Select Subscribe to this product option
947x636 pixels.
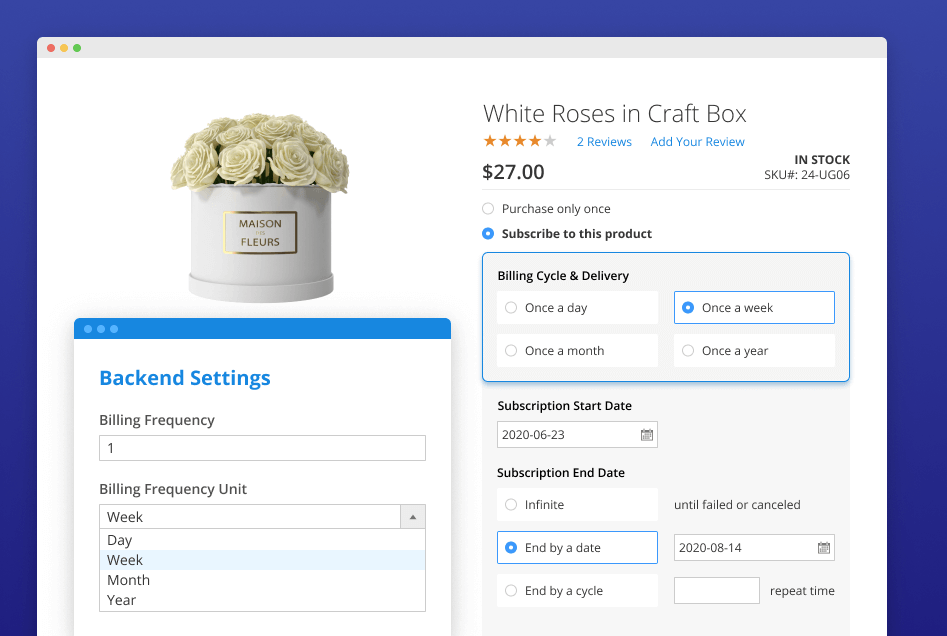(488, 234)
